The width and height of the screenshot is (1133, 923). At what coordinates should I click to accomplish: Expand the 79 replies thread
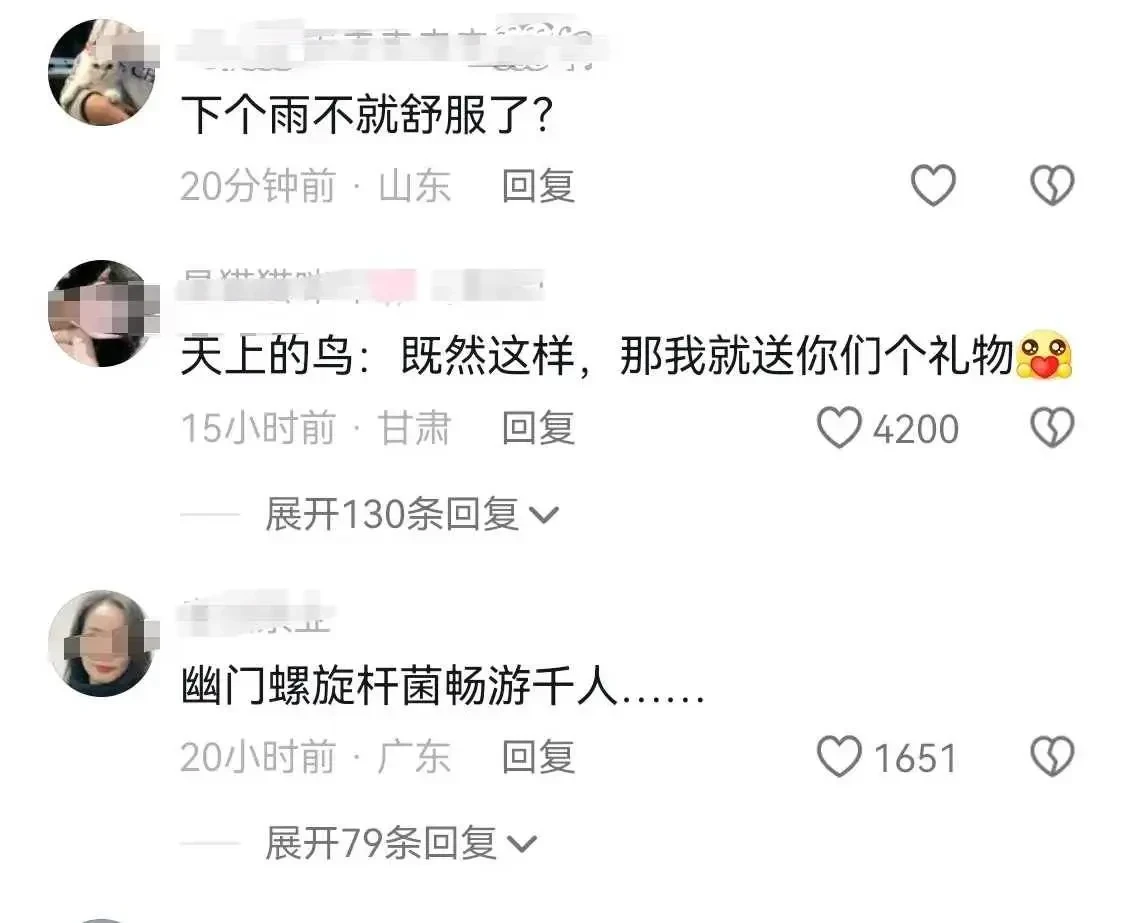401,843
